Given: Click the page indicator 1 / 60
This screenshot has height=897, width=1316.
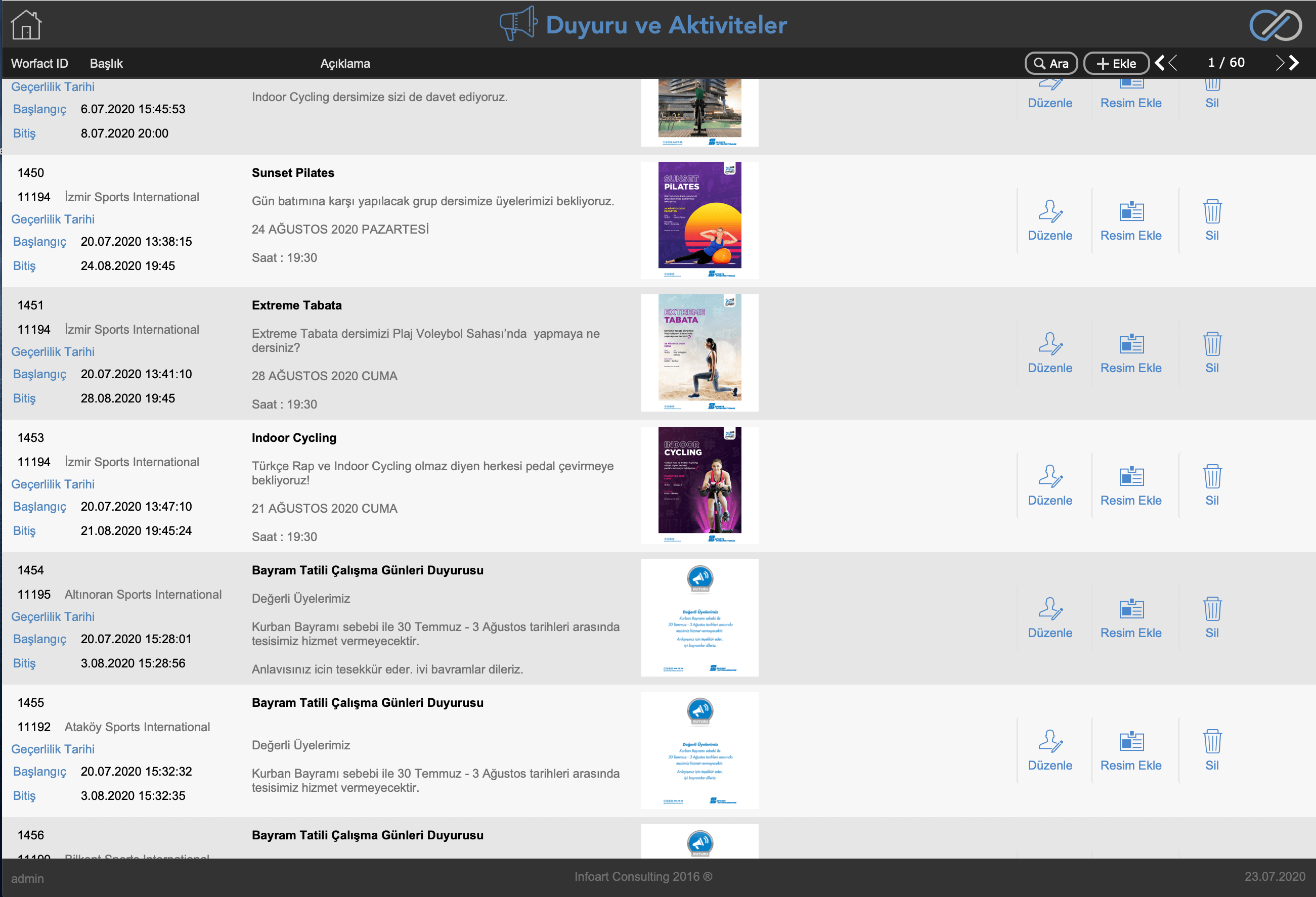Looking at the screenshot, I should (1226, 62).
